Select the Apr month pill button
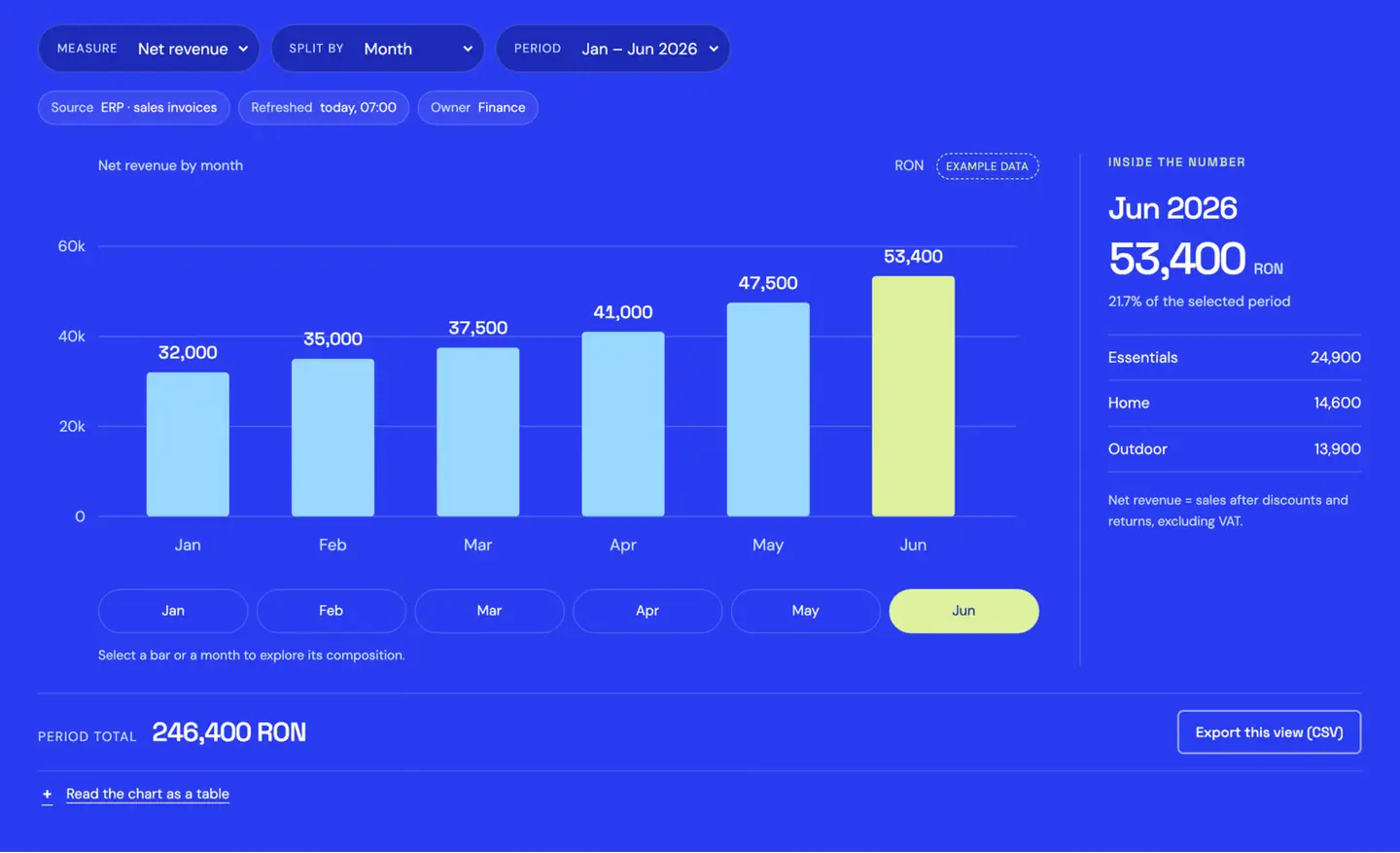The height and width of the screenshot is (853, 1400). tap(647, 611)
